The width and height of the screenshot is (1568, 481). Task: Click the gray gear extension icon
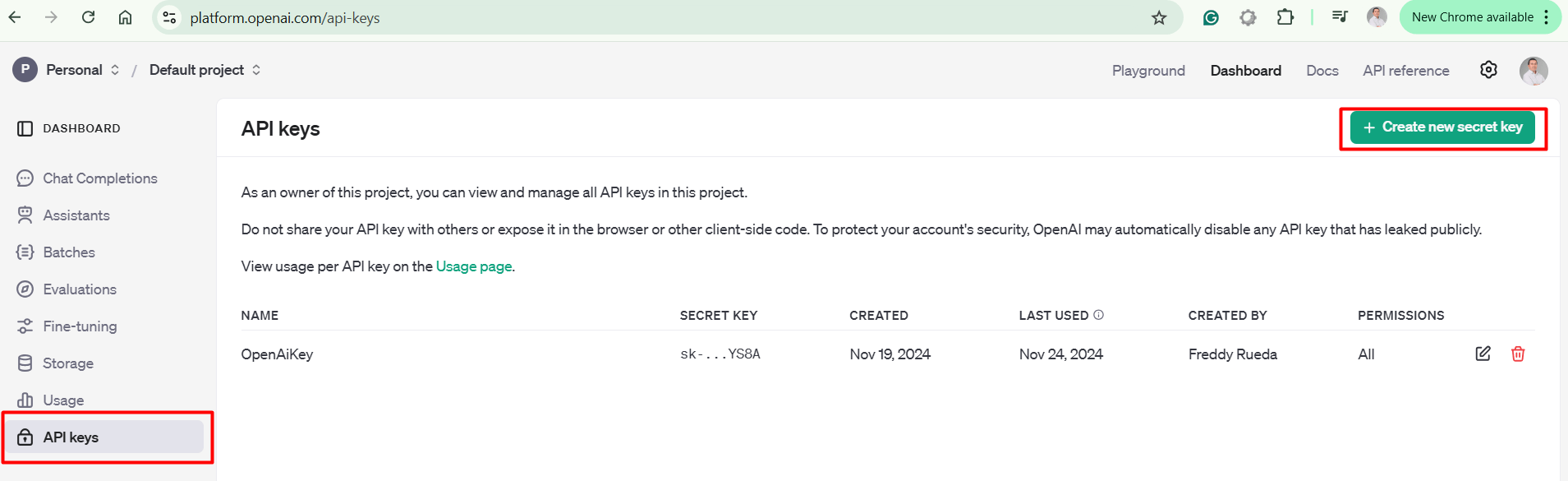[x=1248, y=17]
